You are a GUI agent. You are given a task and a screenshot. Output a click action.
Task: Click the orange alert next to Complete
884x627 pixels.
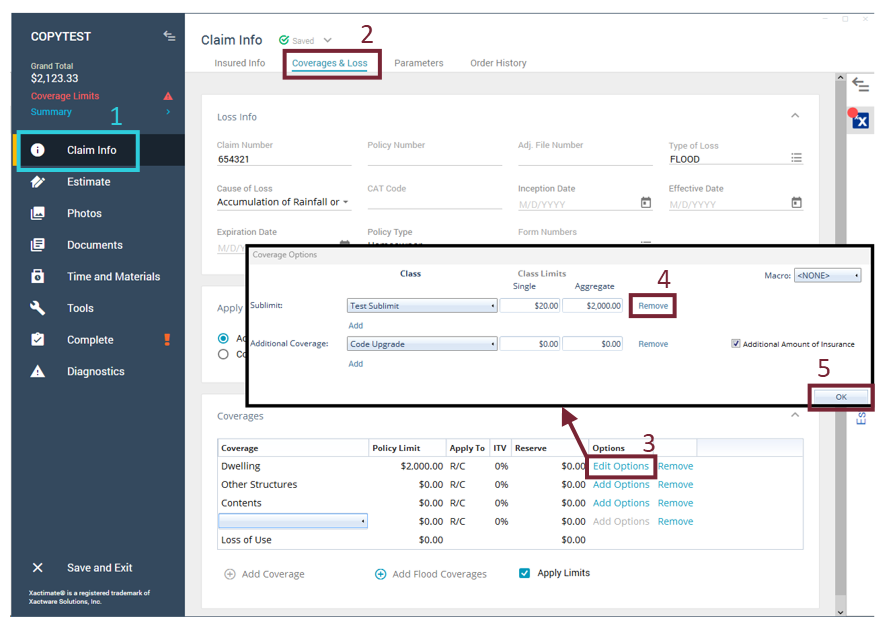(167, 339)
